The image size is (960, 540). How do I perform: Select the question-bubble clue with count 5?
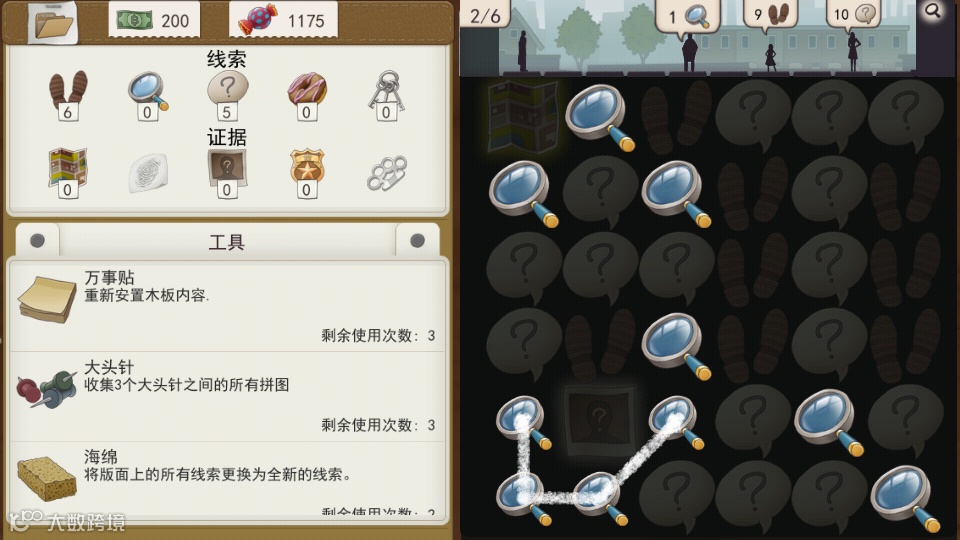tap(227, 95)
